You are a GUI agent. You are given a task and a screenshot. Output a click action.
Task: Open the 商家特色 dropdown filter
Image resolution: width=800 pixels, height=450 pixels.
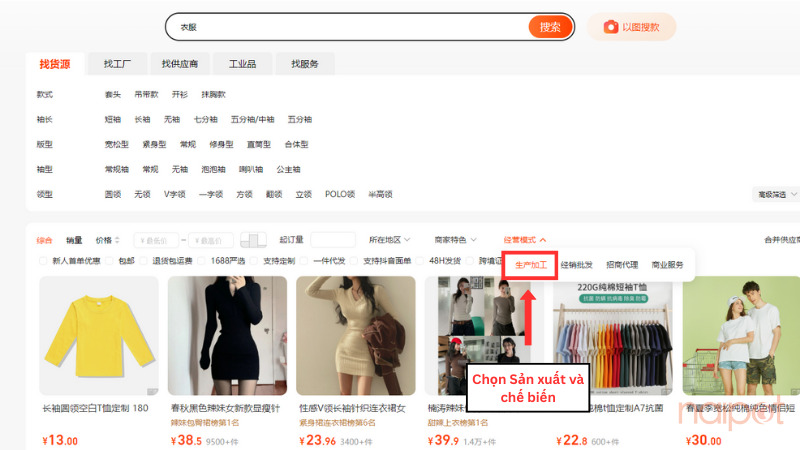455,240
